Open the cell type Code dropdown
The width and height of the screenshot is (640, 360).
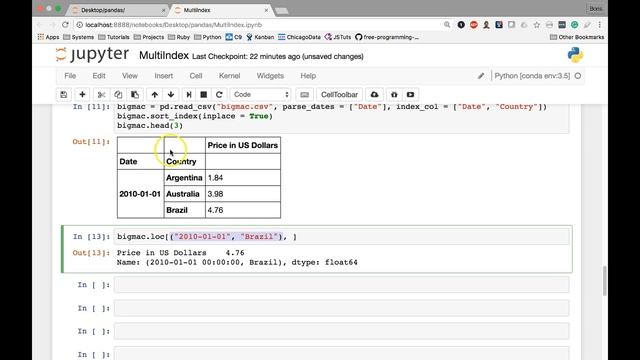[x=260, y=95]
